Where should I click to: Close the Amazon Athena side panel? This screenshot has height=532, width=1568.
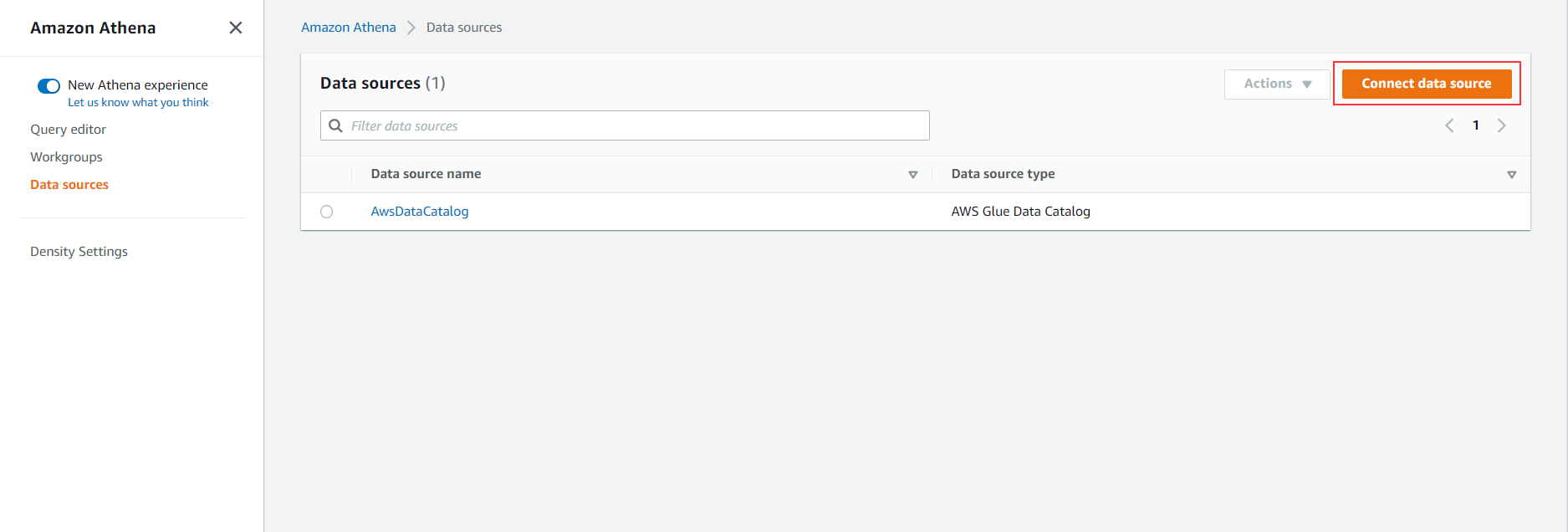(236, 28)
